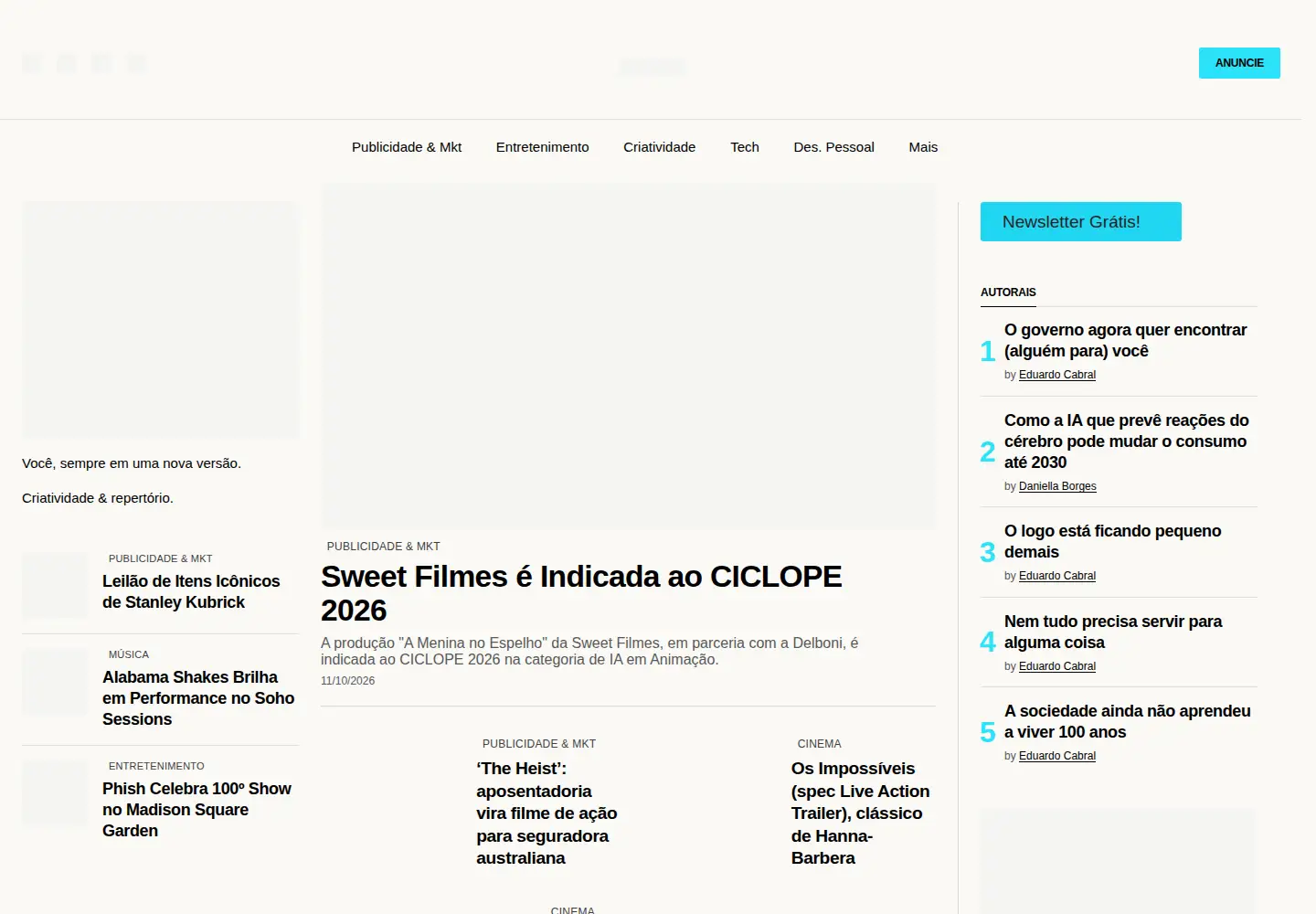Open the Tech navigation item
The height and width of the screenshot is (914, 1316).
point(745,147)
